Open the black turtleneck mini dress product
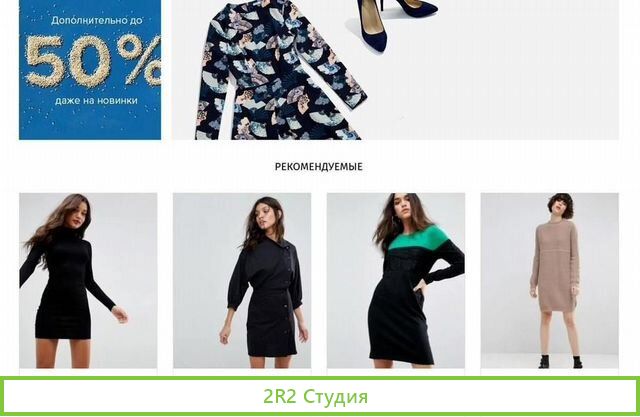The height and width of the screenshot is (417, 640). coord(88,281)
